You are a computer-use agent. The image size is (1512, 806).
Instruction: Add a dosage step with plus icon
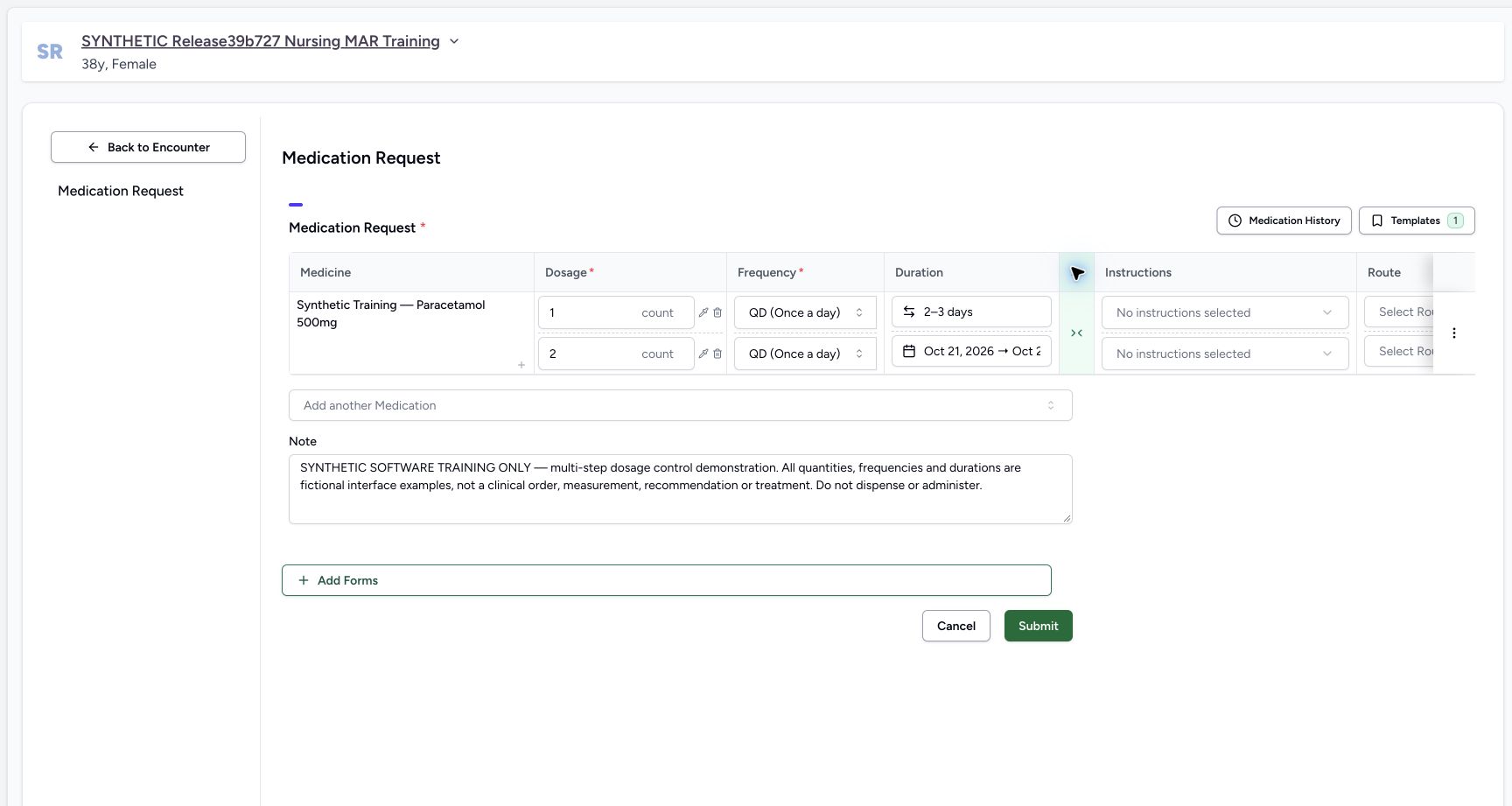pyautogui.click(x=521, y=365)
